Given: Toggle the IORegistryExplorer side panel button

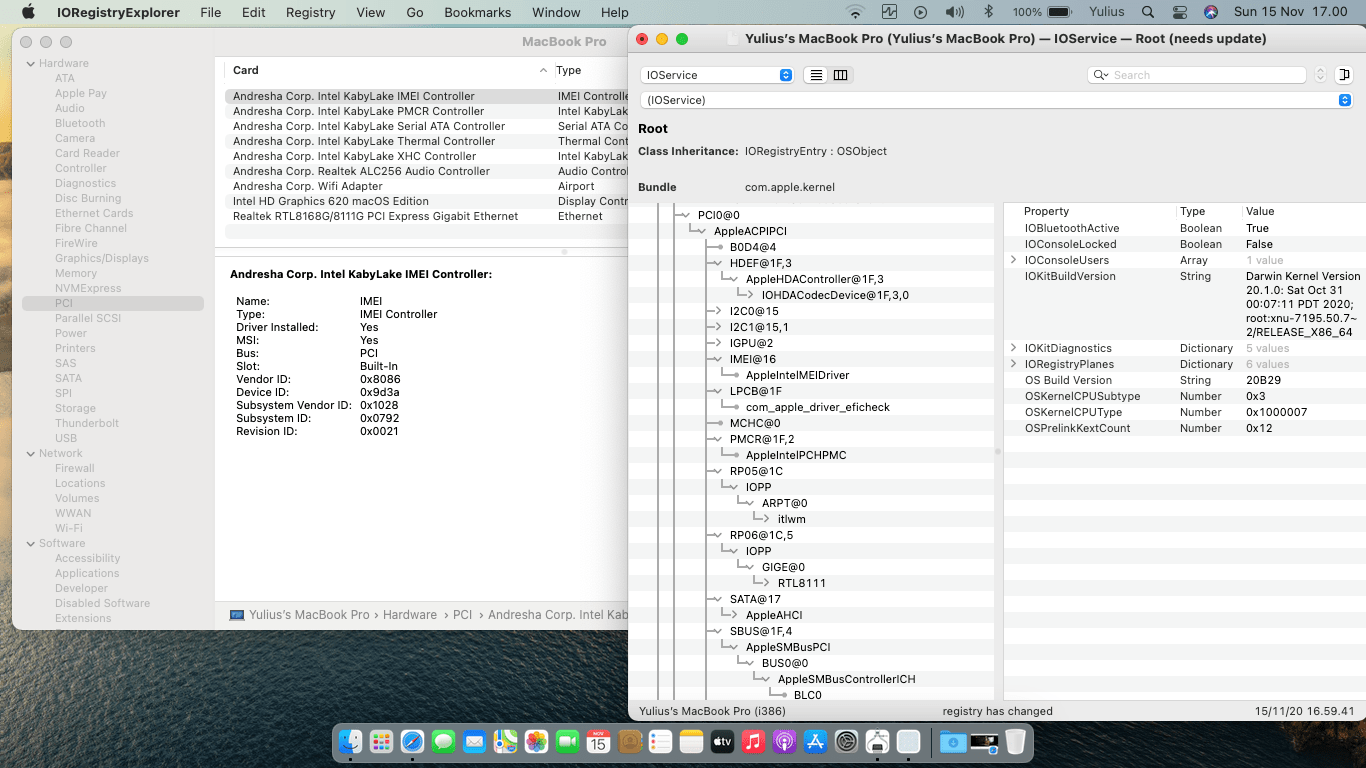Looking at the screenshot, I should tap(1344, 75).
